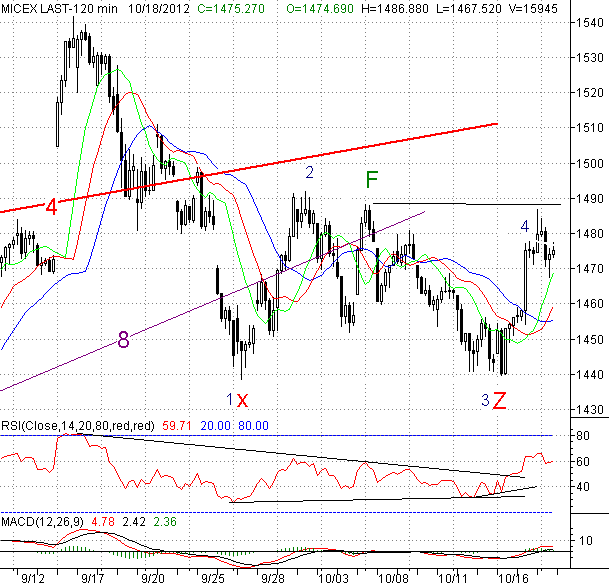
Task: Select the green F wave annotation
Action: pyautogui.click(x=372, y=180)
